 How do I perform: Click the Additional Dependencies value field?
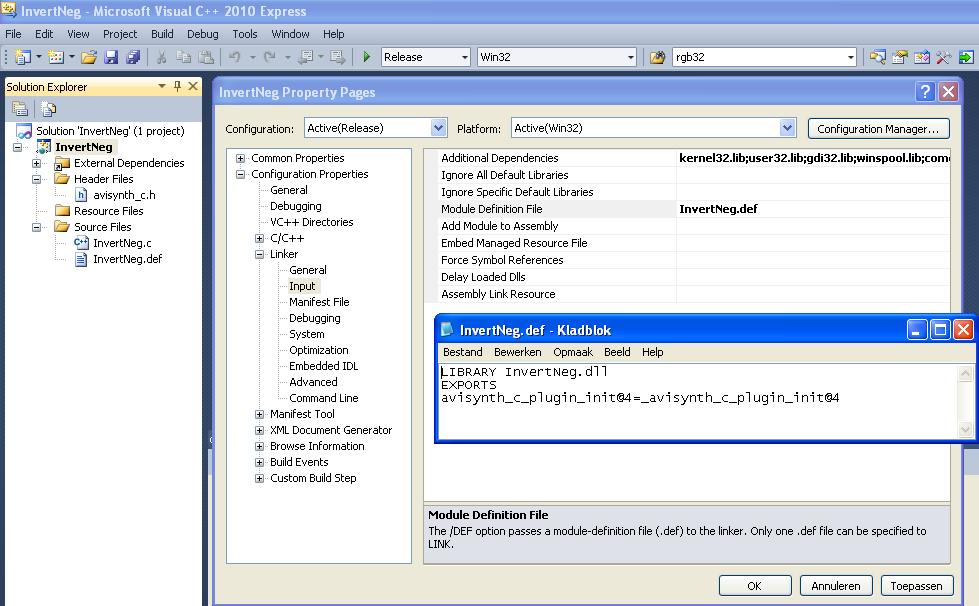(x=813, y=158)
